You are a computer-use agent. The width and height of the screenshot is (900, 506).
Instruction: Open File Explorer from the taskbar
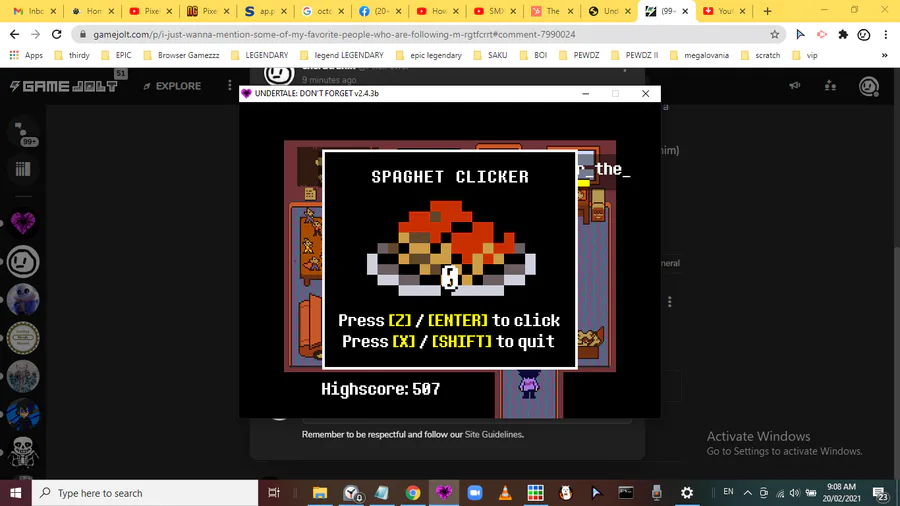pos(320,493)
